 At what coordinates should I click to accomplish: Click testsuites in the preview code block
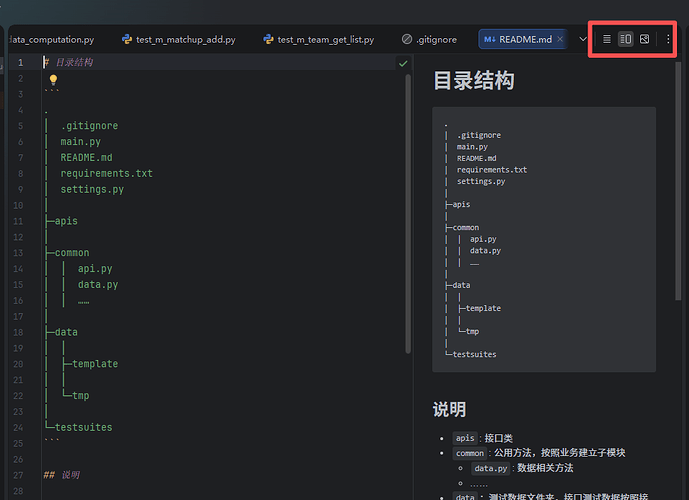point(475,354)
